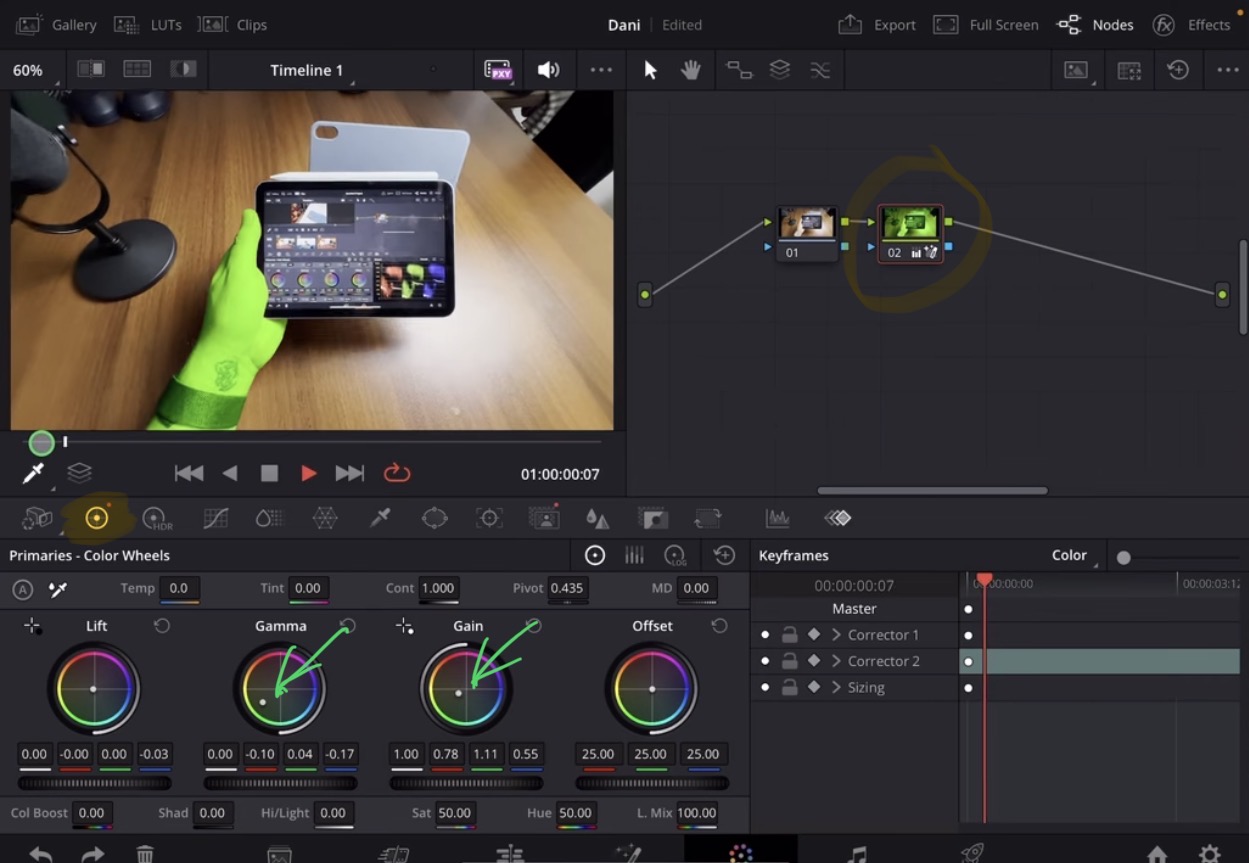
Task: Open the Tracker palette icon
Action: tap(489, 518)
